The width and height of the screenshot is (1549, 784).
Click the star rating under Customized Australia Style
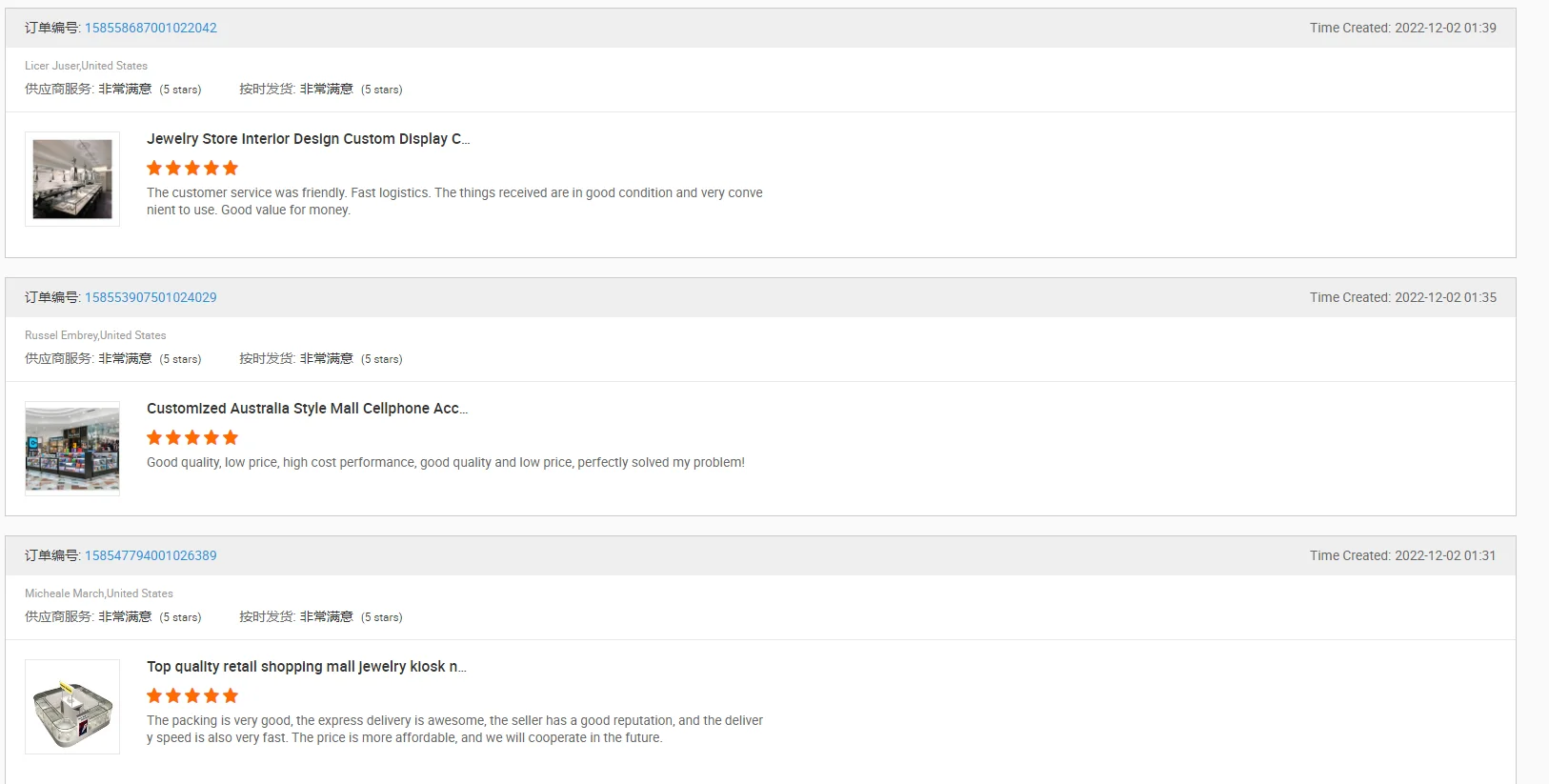pos(192,438)
